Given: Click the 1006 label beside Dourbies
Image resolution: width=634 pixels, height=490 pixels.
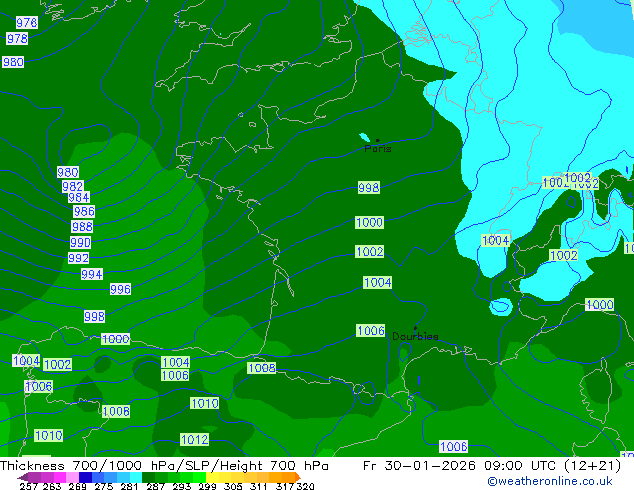Looking at the screenshot, I should tap(371, 331).
